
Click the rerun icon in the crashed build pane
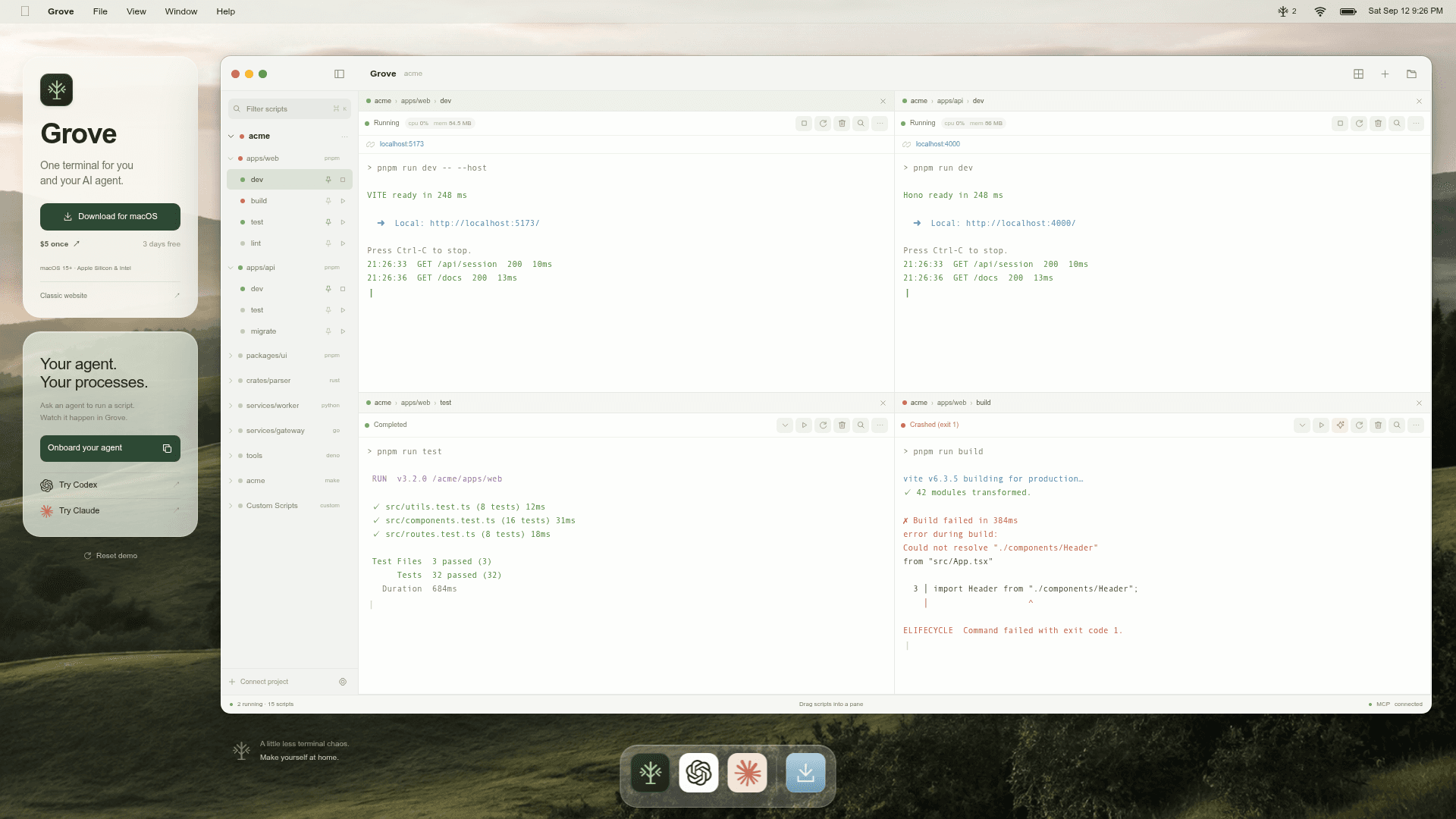[1359, 425]
